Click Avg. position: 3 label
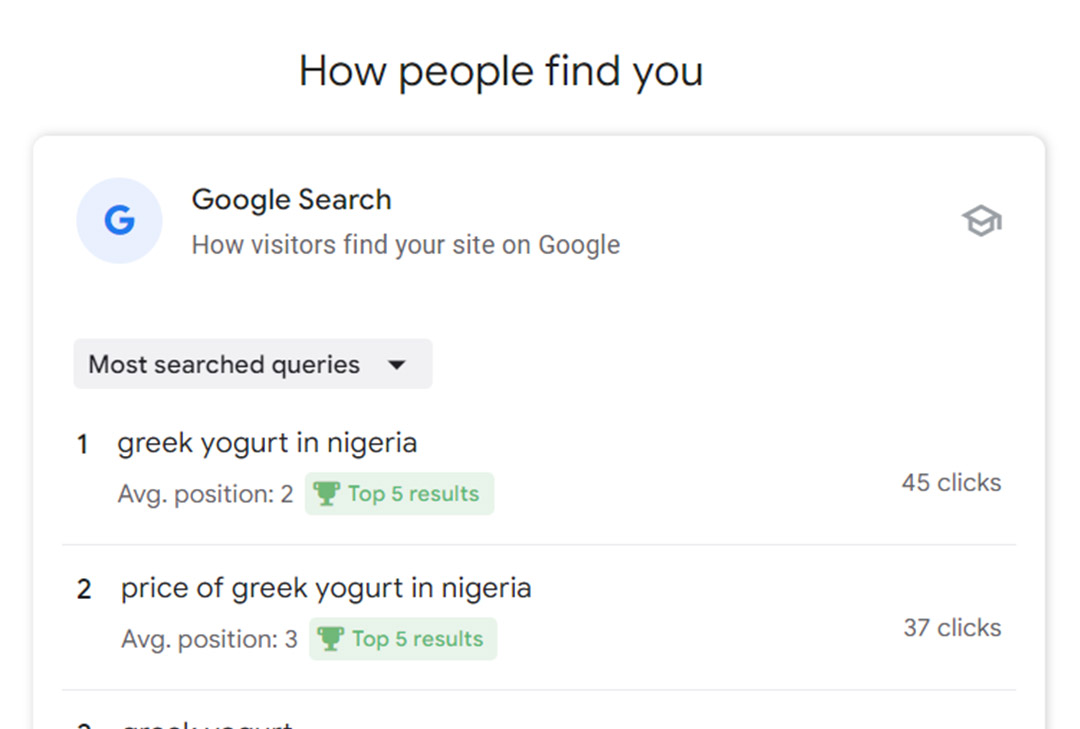1080x729 pixels. click(209, 639)
